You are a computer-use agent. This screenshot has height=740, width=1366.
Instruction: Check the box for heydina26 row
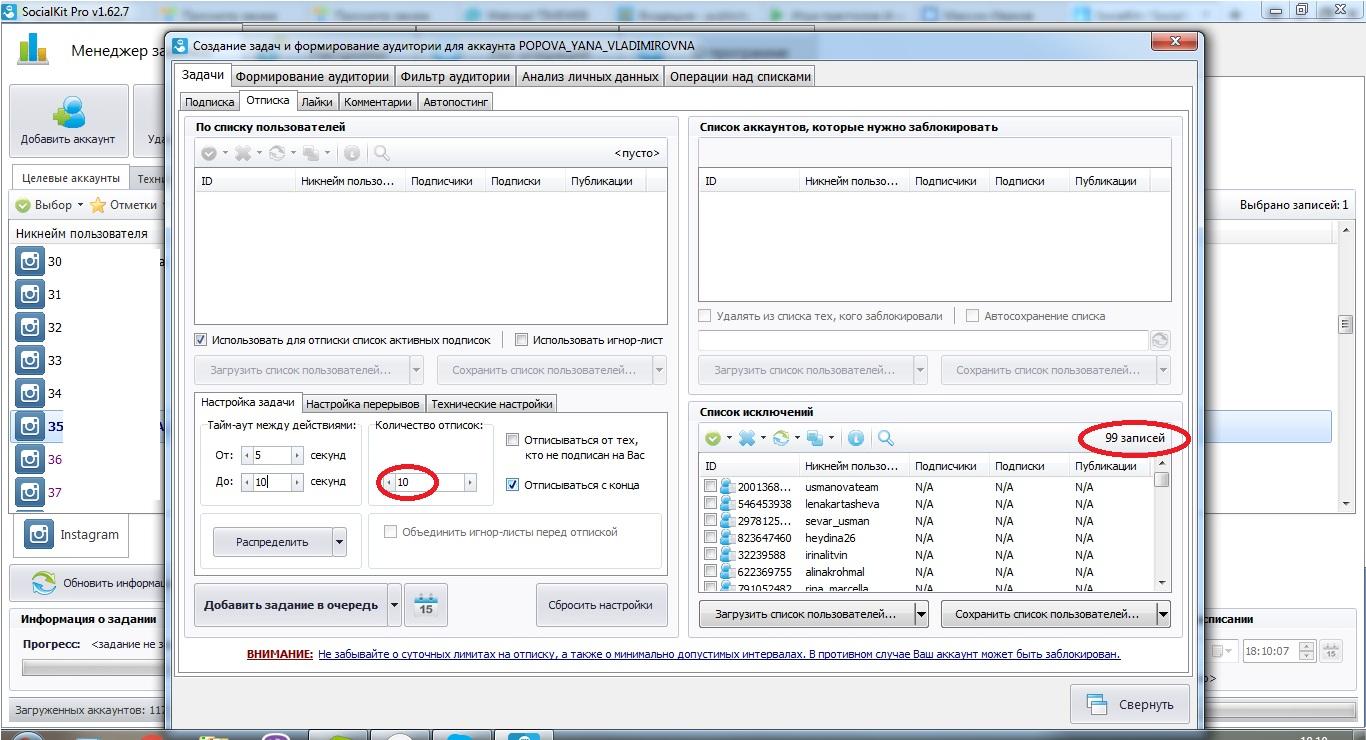point(710,538)
